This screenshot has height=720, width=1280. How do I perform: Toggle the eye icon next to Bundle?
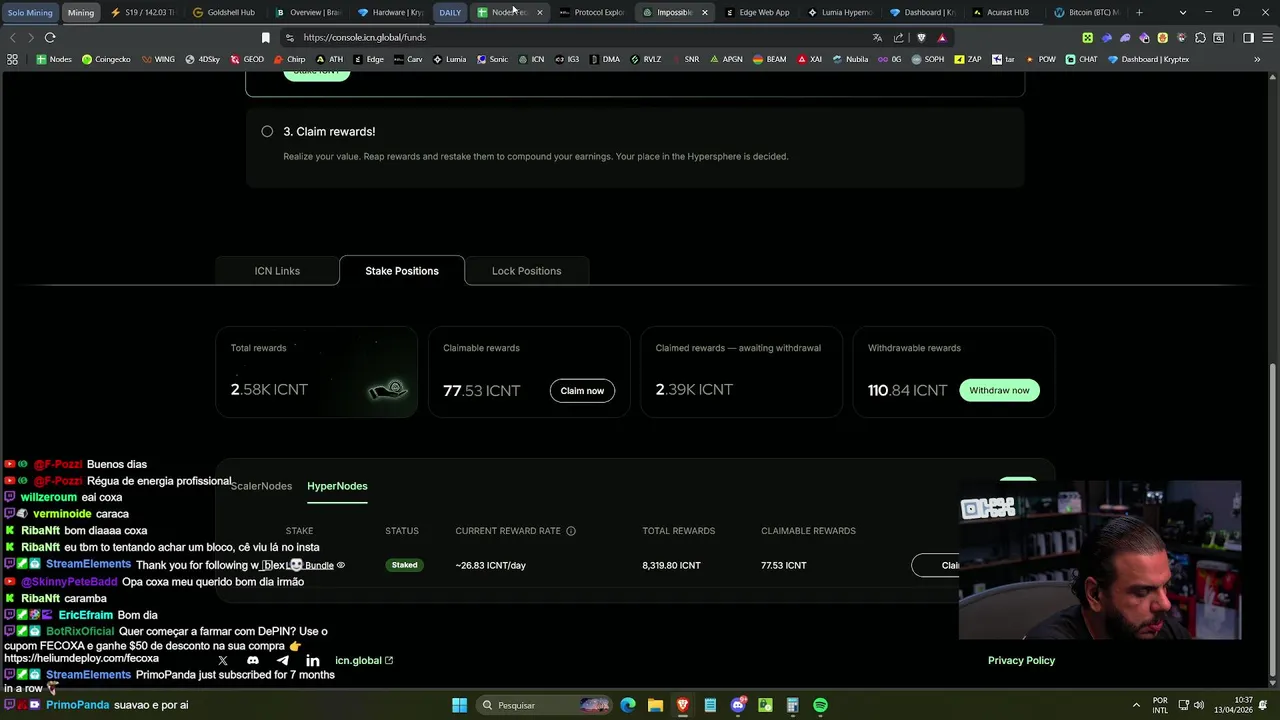pos(341,565)
